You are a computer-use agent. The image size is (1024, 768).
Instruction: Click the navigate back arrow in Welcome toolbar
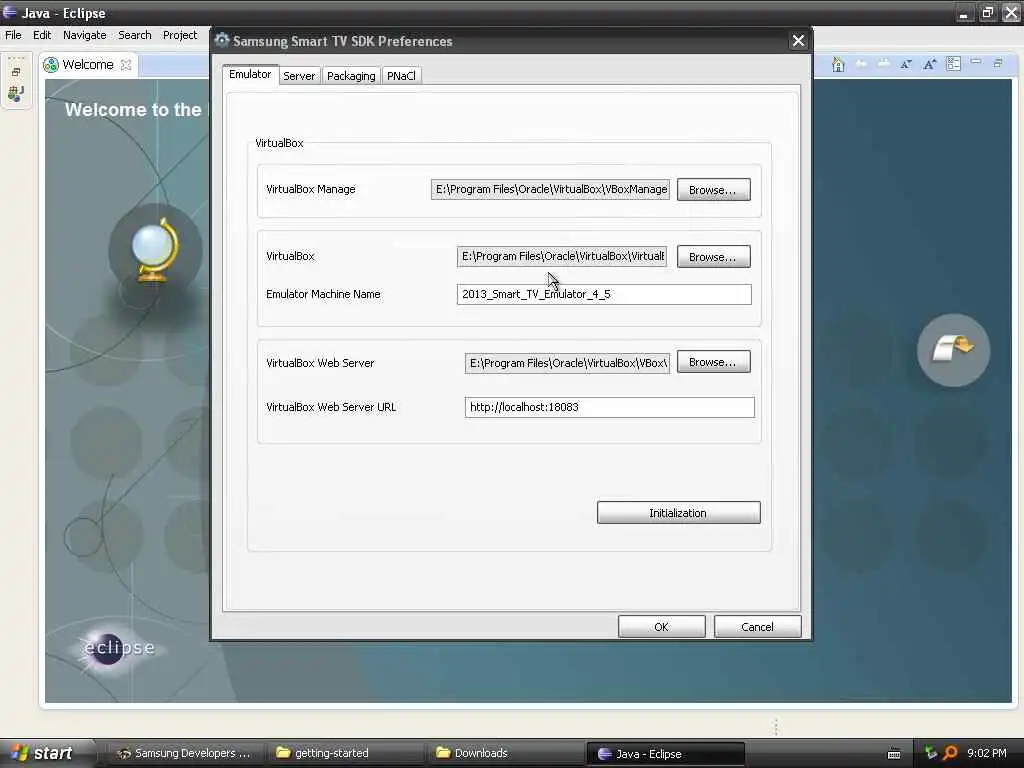(x=861, y=63)
